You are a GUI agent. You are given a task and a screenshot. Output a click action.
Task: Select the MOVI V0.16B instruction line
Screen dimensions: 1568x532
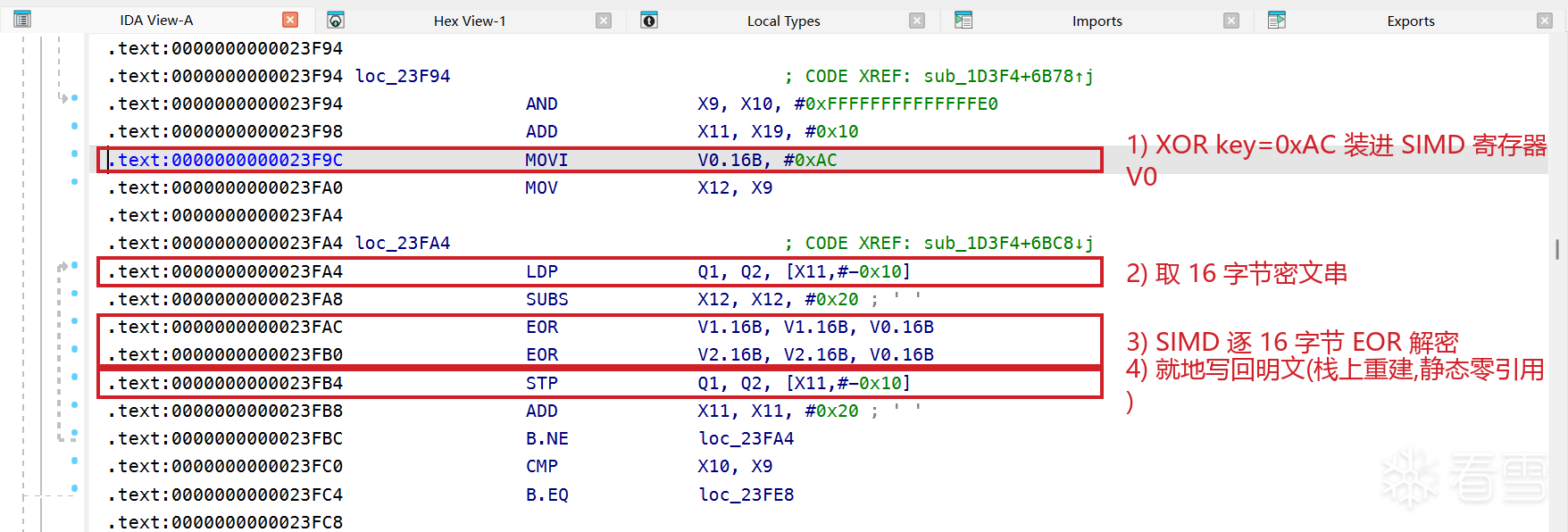(x=600, y=160)
